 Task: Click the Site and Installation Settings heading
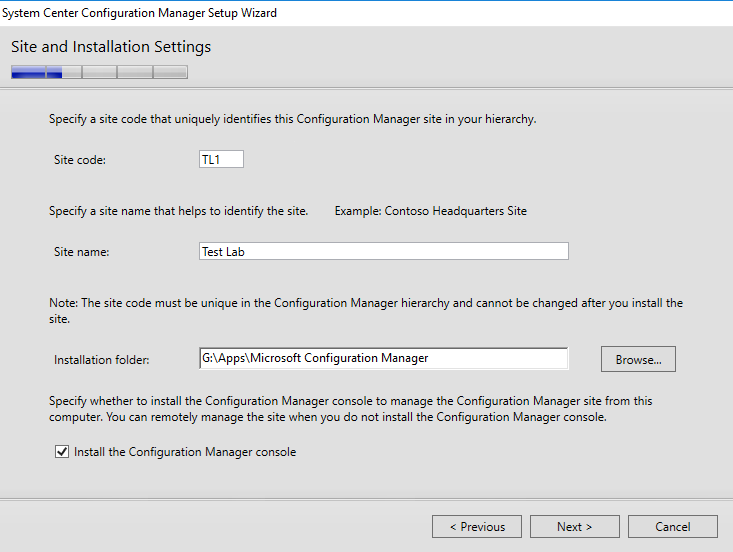click(x=111, y=47)
